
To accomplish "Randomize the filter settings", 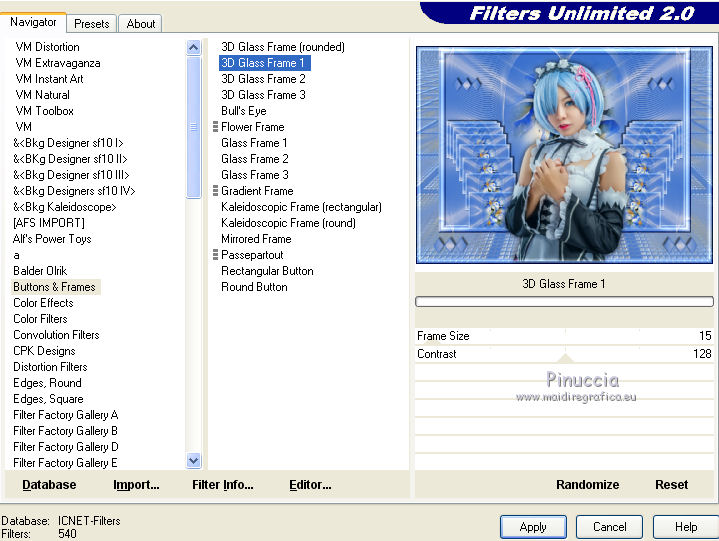I will (x=587, y=485).
